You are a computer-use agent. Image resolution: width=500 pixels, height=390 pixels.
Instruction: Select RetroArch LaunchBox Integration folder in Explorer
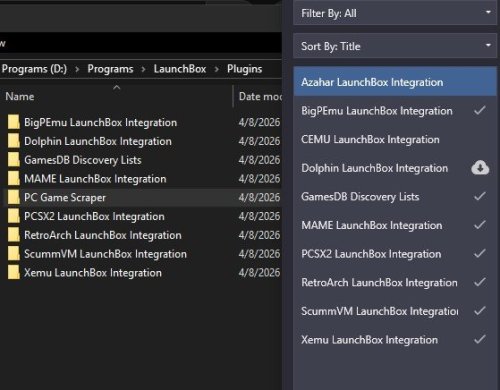pos(103,235)
